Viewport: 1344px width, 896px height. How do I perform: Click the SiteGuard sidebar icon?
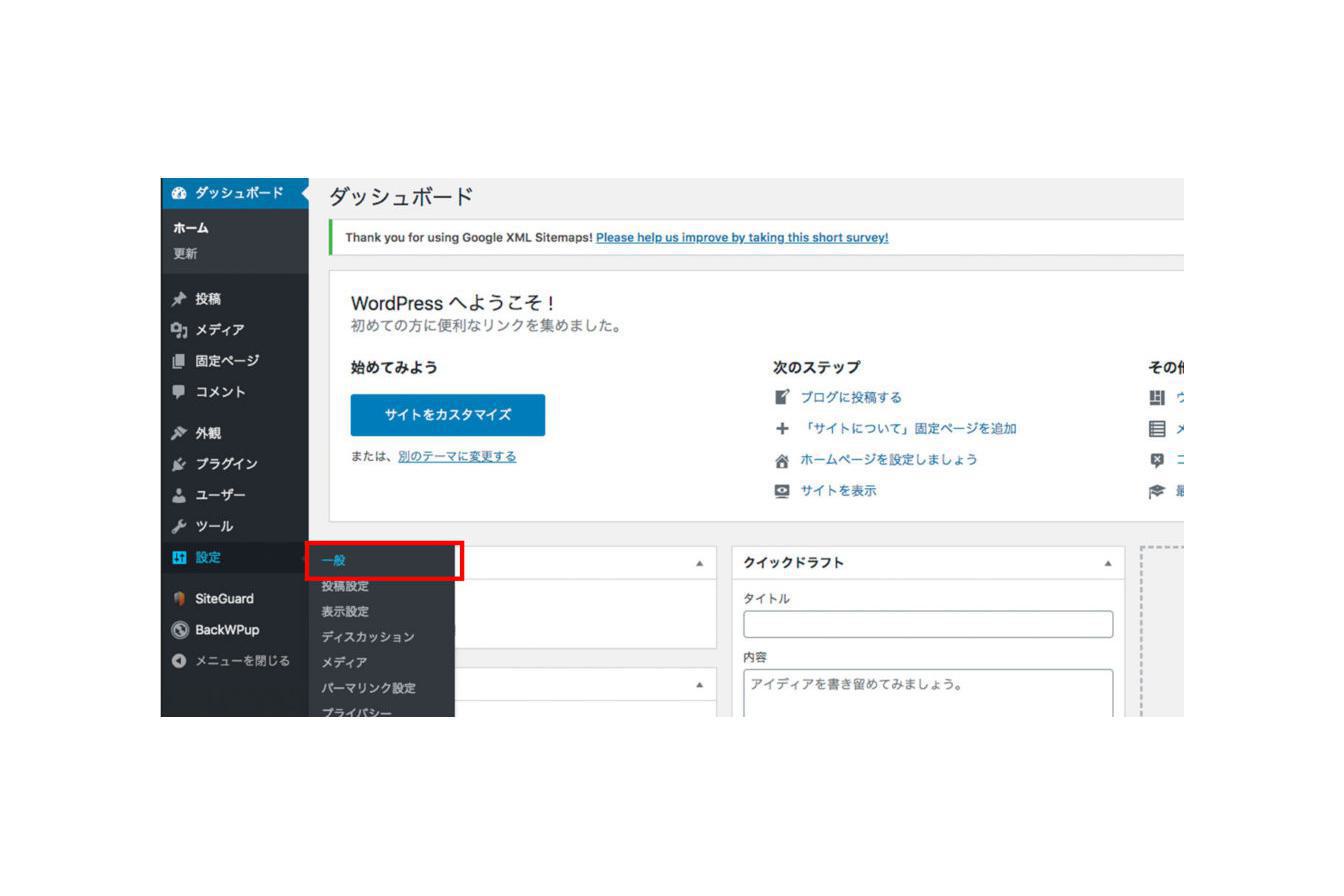tap(179, 599)
